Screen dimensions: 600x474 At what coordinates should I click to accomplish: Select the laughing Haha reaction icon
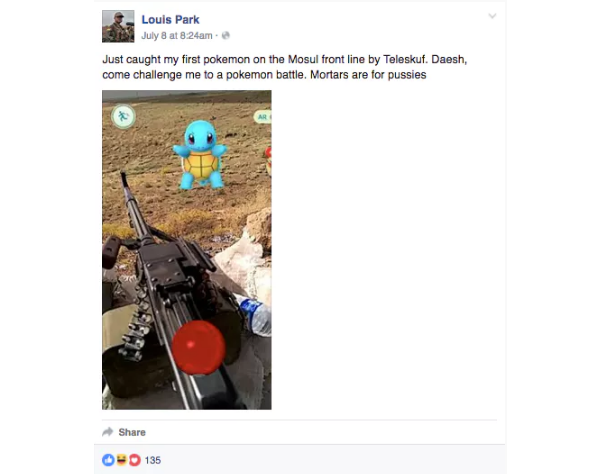(121, 460)
